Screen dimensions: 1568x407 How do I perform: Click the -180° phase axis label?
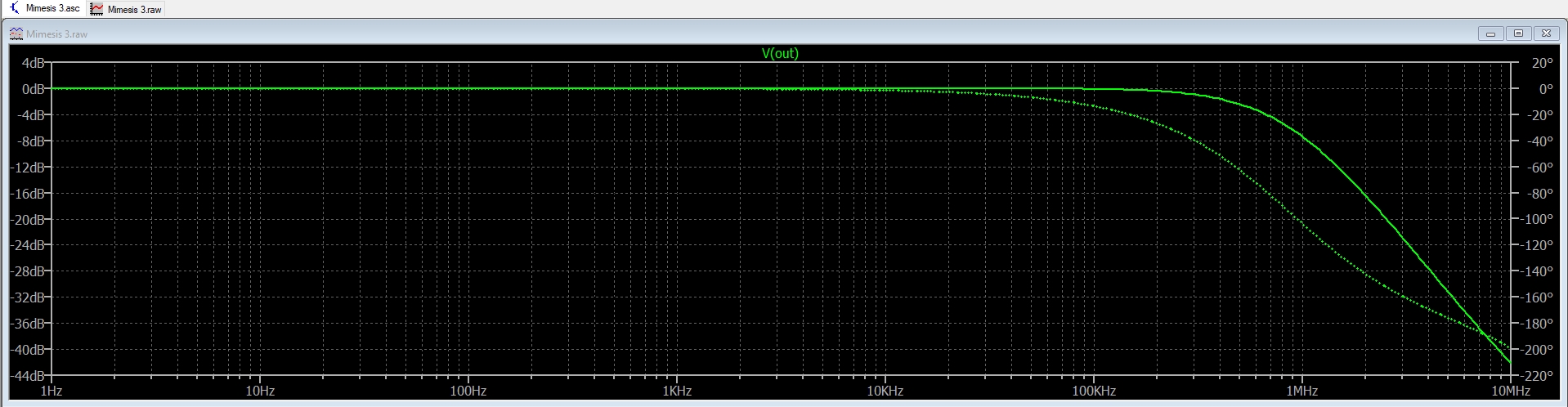1536,324
